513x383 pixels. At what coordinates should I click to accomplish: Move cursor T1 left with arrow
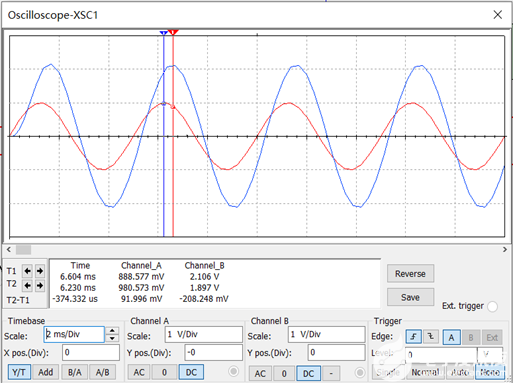[27, 271]
